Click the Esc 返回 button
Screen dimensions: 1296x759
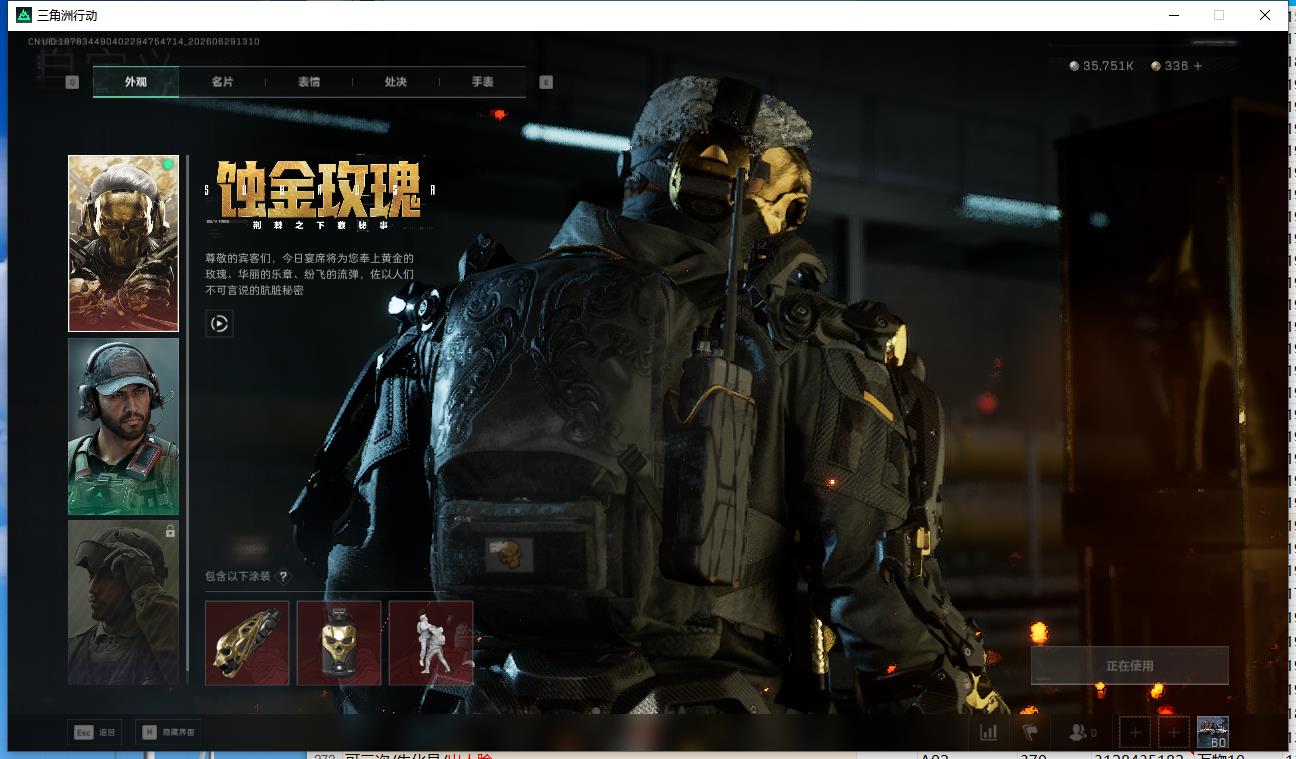coord(95,732)
